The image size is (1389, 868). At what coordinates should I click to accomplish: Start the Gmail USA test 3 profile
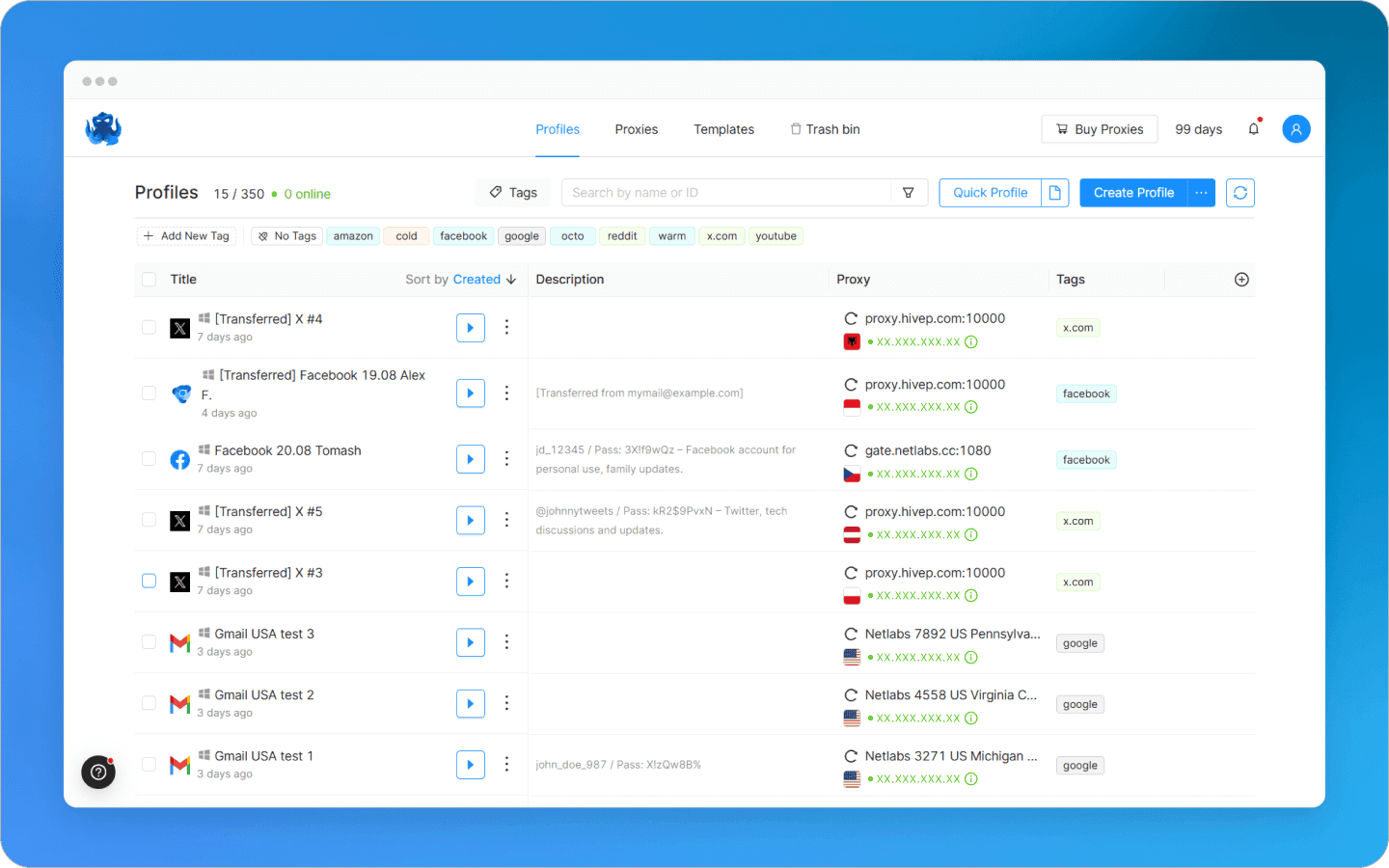pos(471,642)
